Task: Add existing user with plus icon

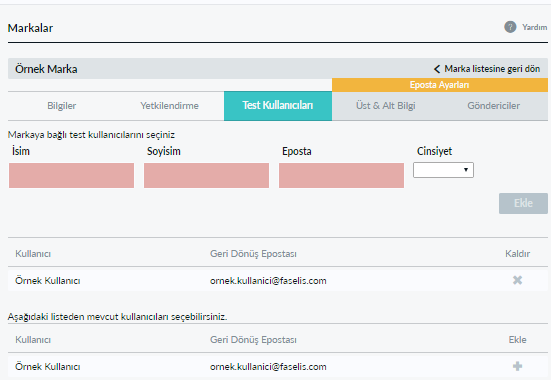Action: pos(517,366)
